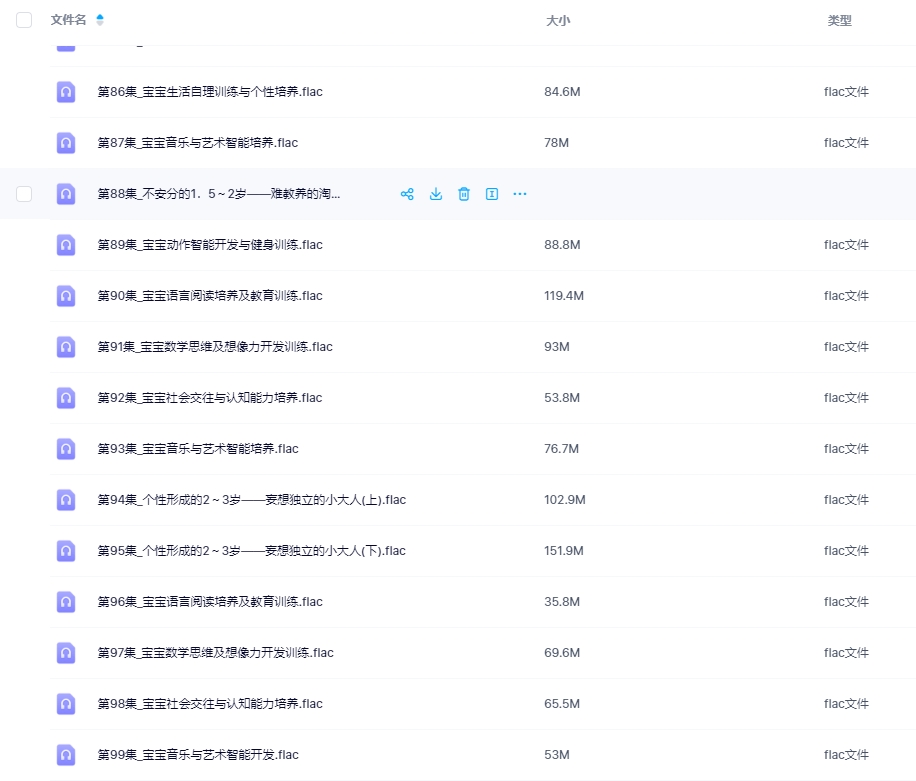Screen dimensions: 916x781
Task: Click the 35.8M size value
Action: 562,602
